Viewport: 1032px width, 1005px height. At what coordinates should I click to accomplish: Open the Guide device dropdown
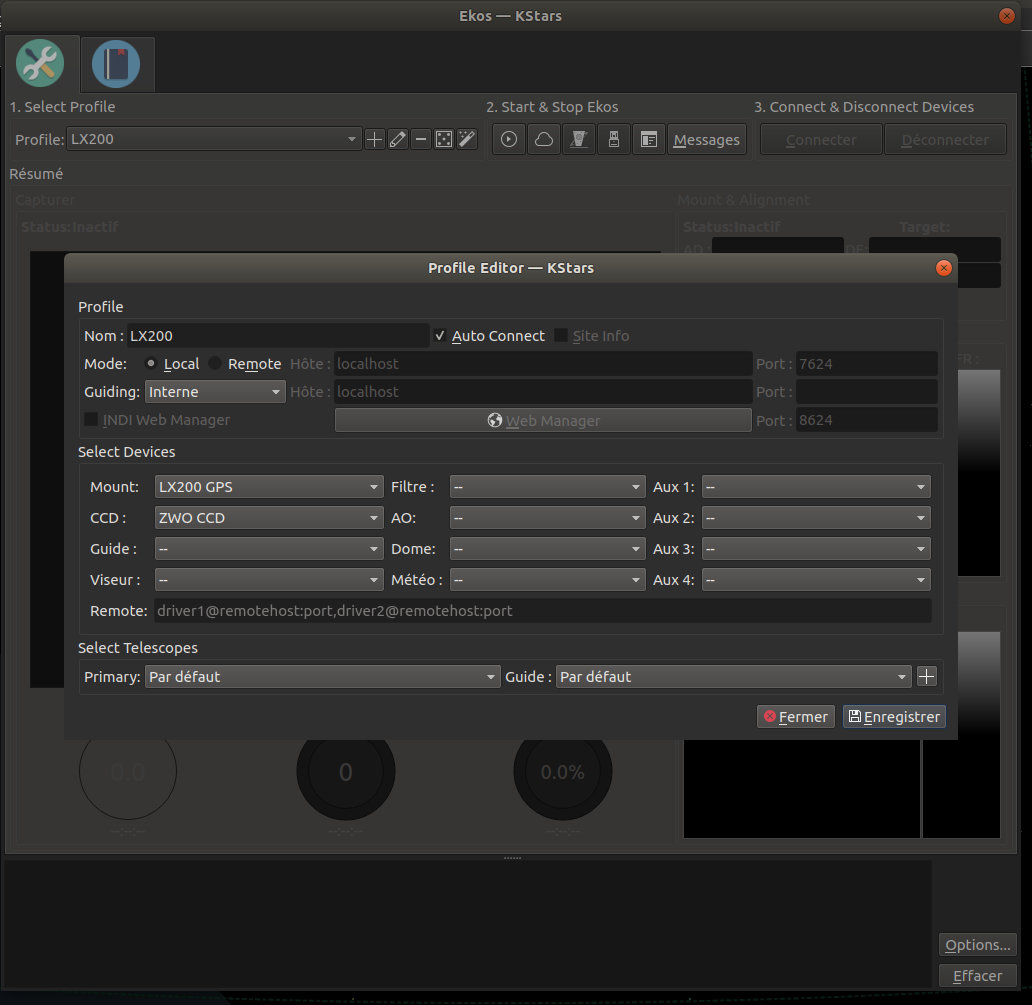(269, 548)
